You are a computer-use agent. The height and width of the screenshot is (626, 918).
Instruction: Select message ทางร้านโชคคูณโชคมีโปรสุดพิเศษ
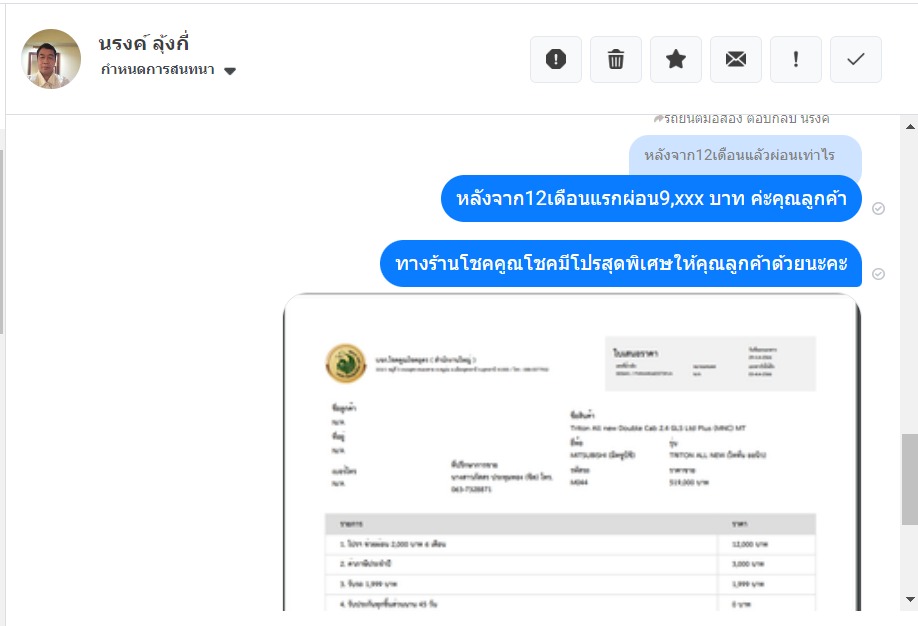coord(621,264)
